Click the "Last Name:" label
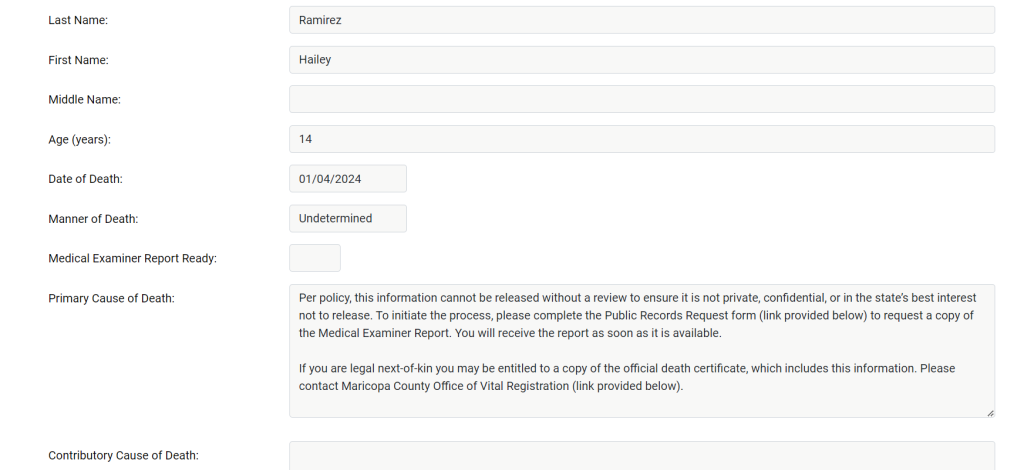The width and height of the screenshot is (1024, 470). pos(78,20)
